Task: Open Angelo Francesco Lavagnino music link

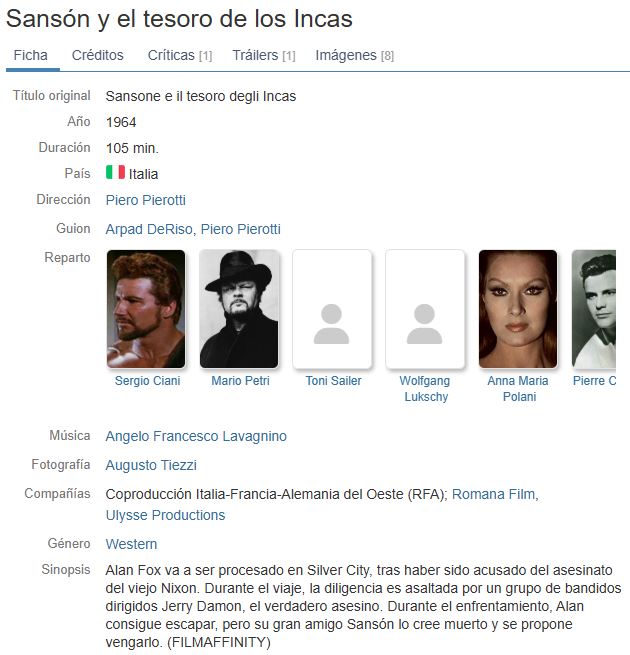Action: tap(196, 436)
